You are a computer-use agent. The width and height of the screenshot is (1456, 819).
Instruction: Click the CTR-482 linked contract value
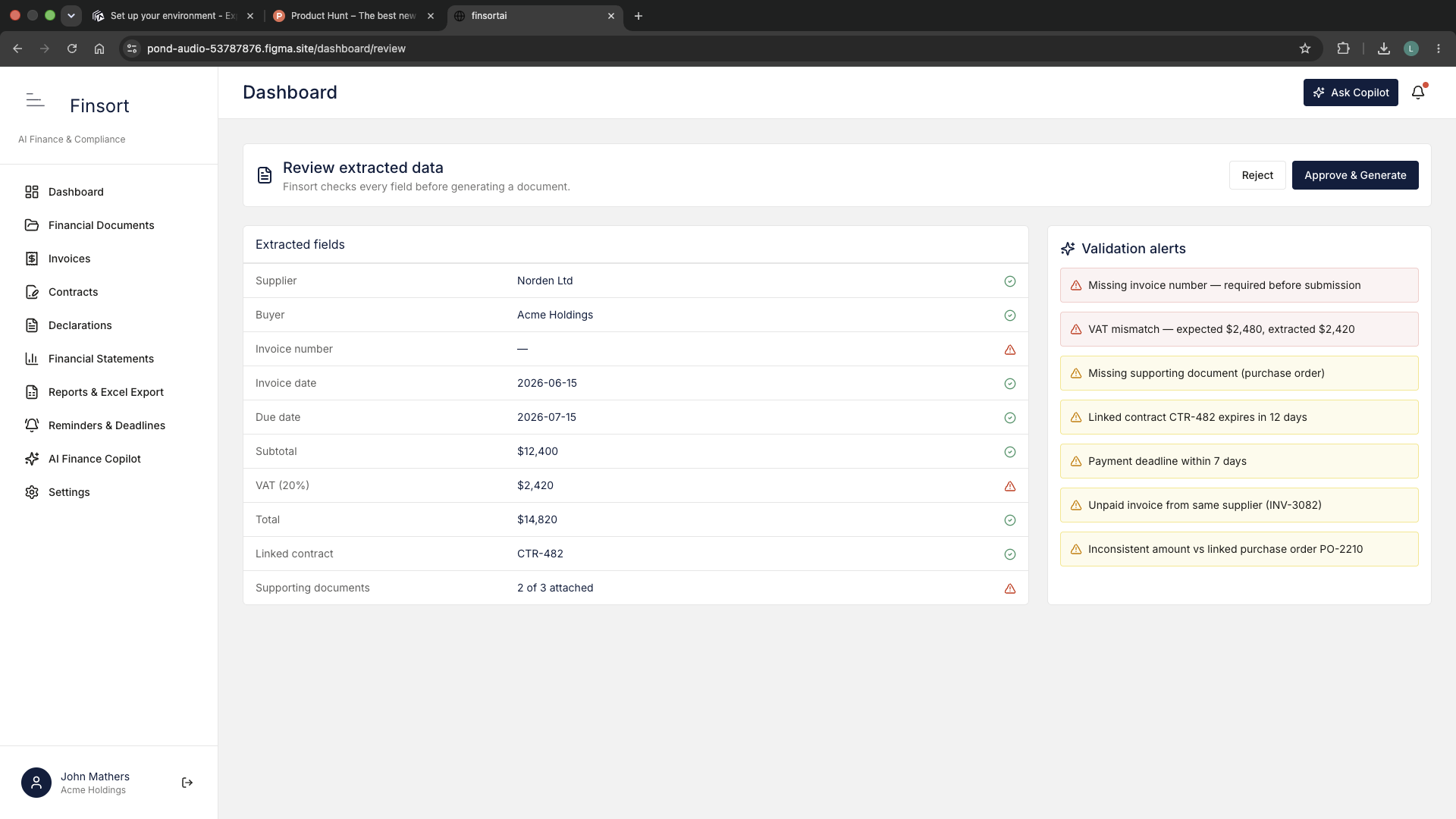[x=540, y=554]
